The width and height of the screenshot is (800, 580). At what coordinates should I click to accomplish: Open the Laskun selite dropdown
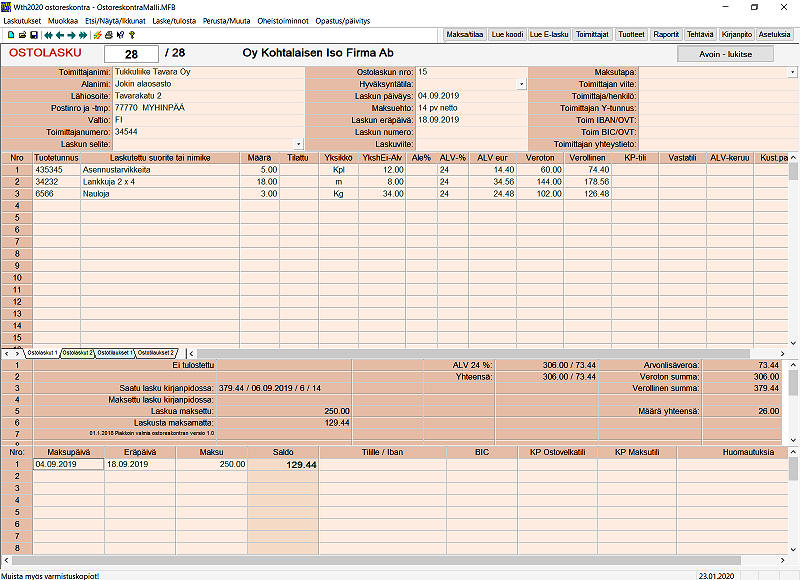click(x=298, y=145)
